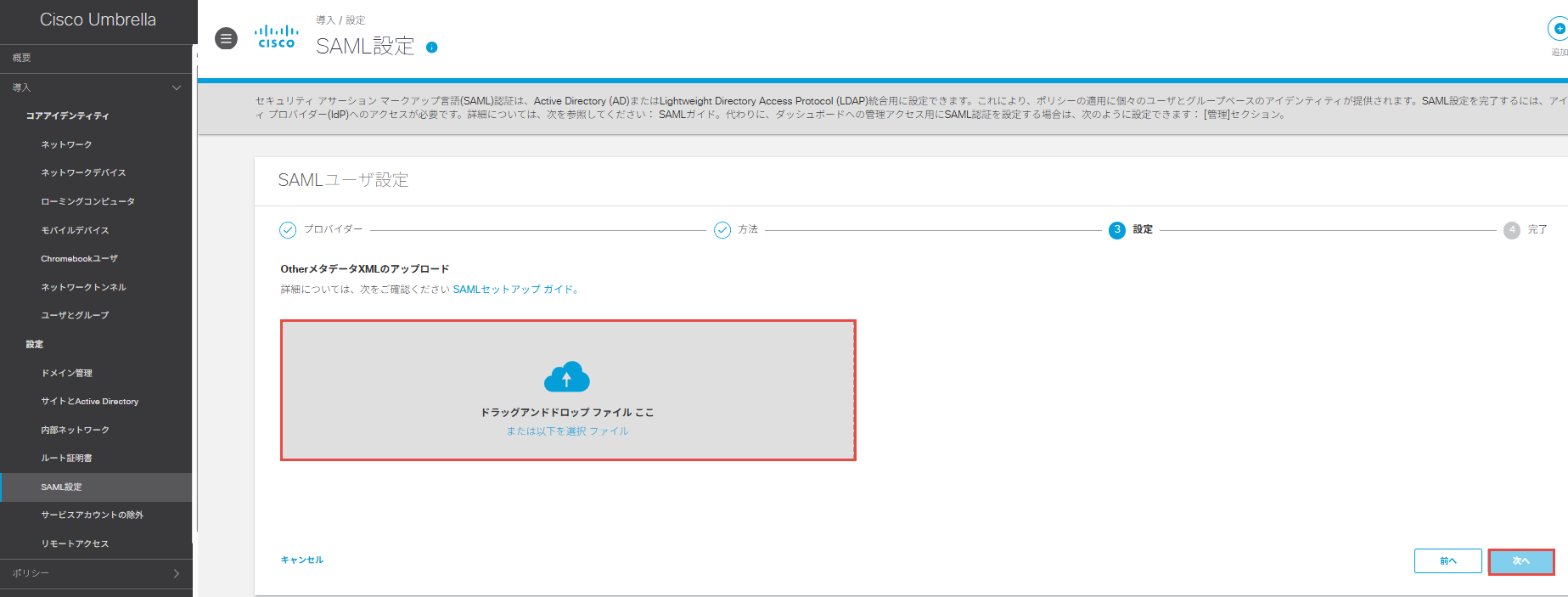Click the cloud upload icon
The width and height of the screenshot is (1568, 597).
[566, 377]
